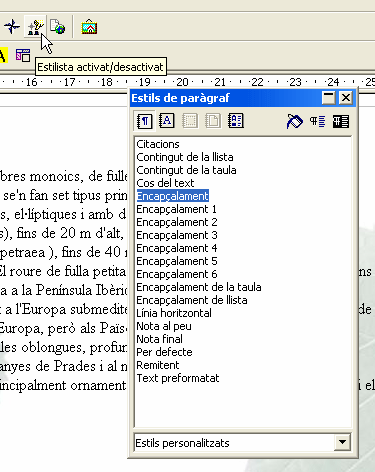Activate fill format mode paint can
Image resolution: width=375 pixels, height=472 pixels.
click(294, 121)
